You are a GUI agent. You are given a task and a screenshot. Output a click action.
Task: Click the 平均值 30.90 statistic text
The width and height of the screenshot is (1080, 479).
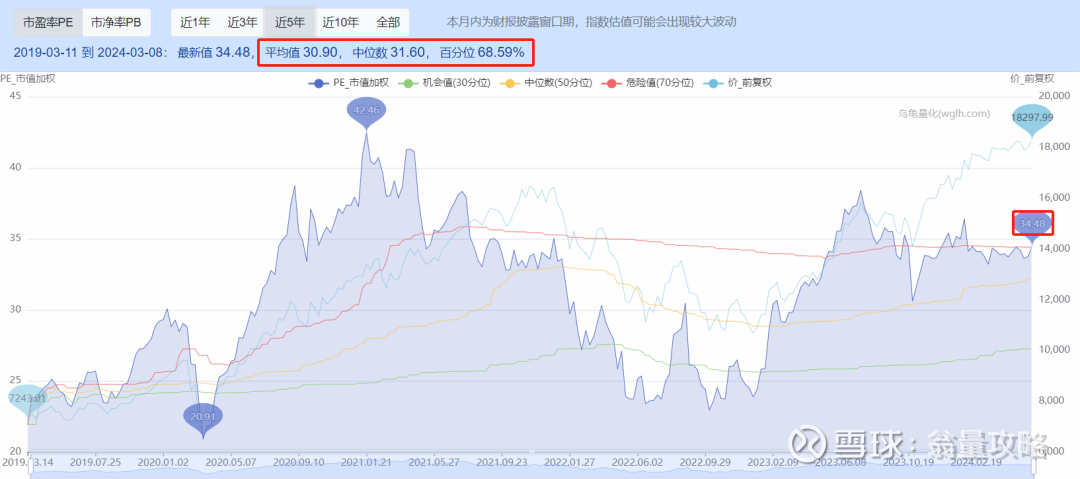302,52
